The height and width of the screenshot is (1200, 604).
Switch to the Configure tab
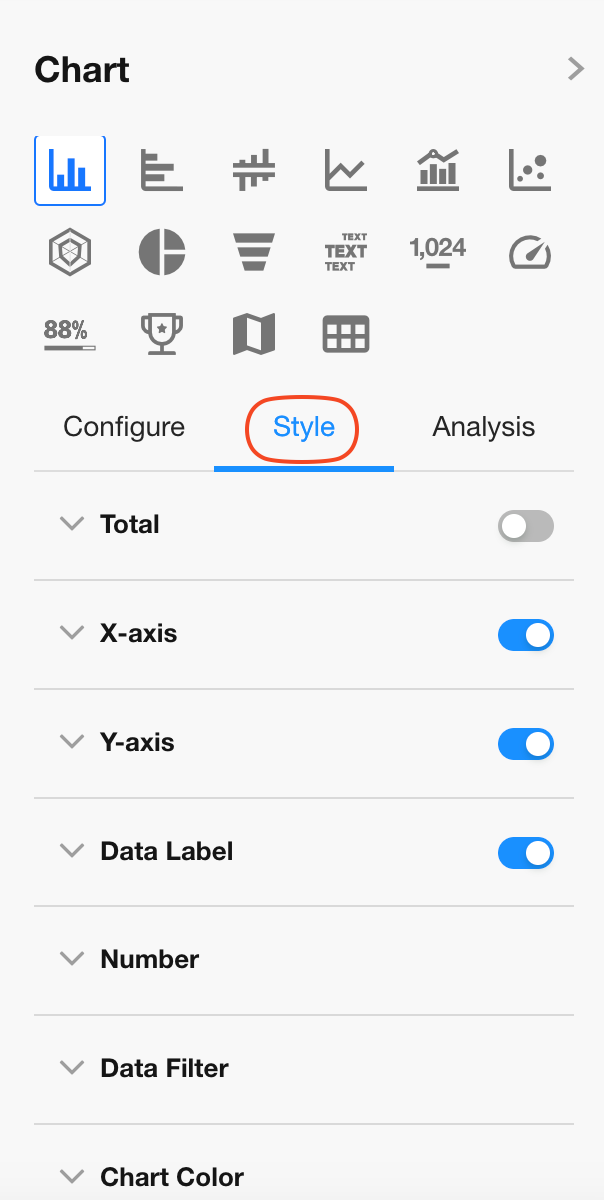pos(124,427)
